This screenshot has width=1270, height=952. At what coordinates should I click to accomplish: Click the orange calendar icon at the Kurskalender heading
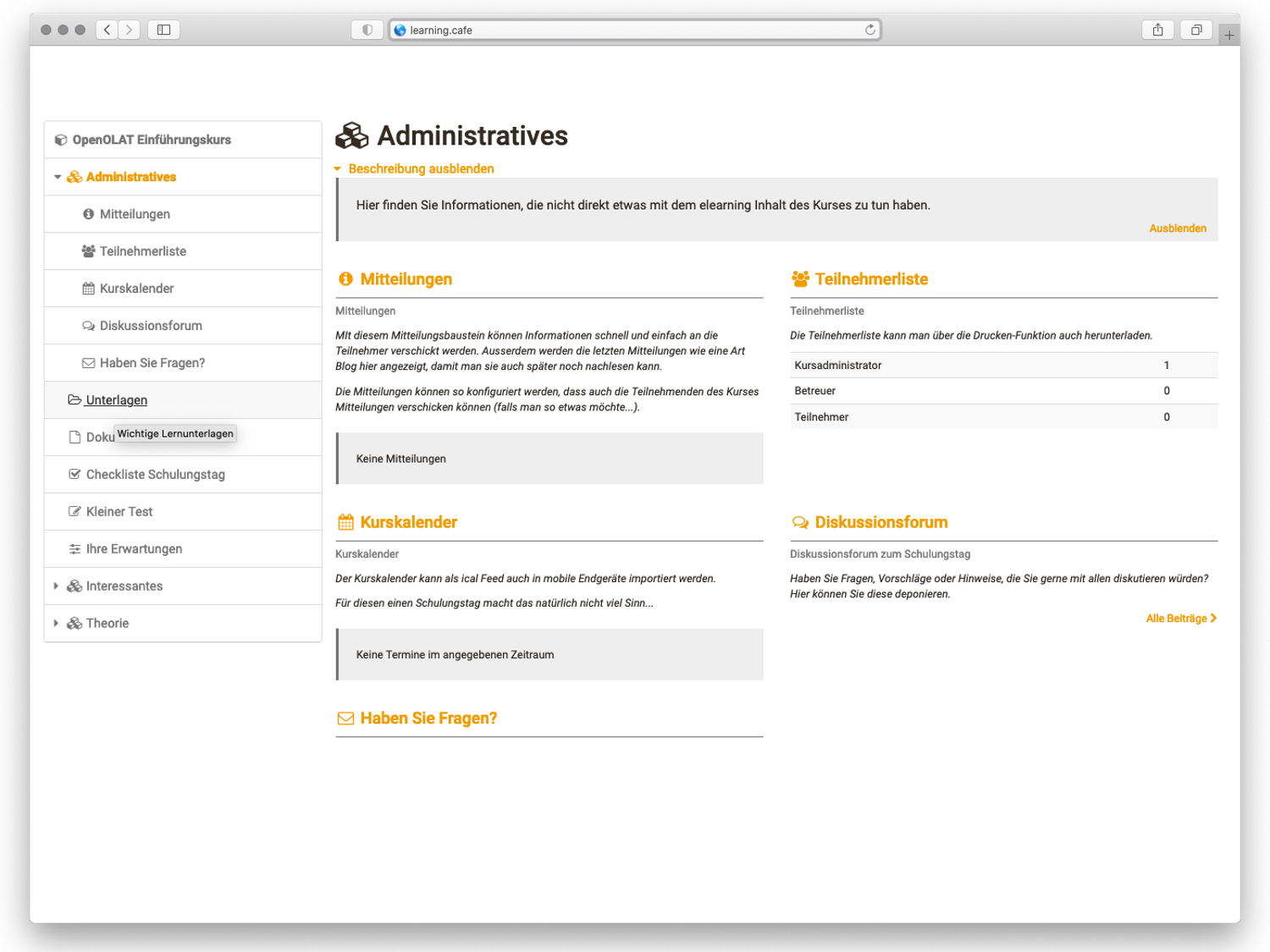tap(345, 522)
